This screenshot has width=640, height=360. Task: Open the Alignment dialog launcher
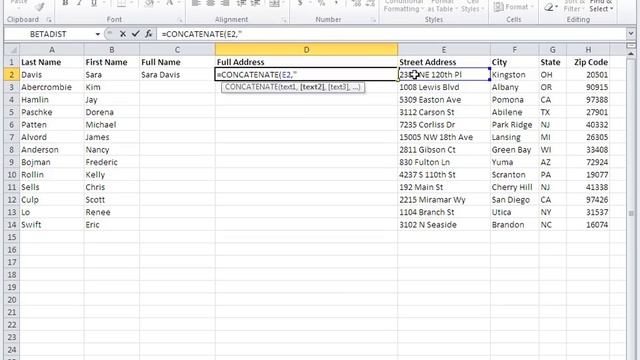284,20
